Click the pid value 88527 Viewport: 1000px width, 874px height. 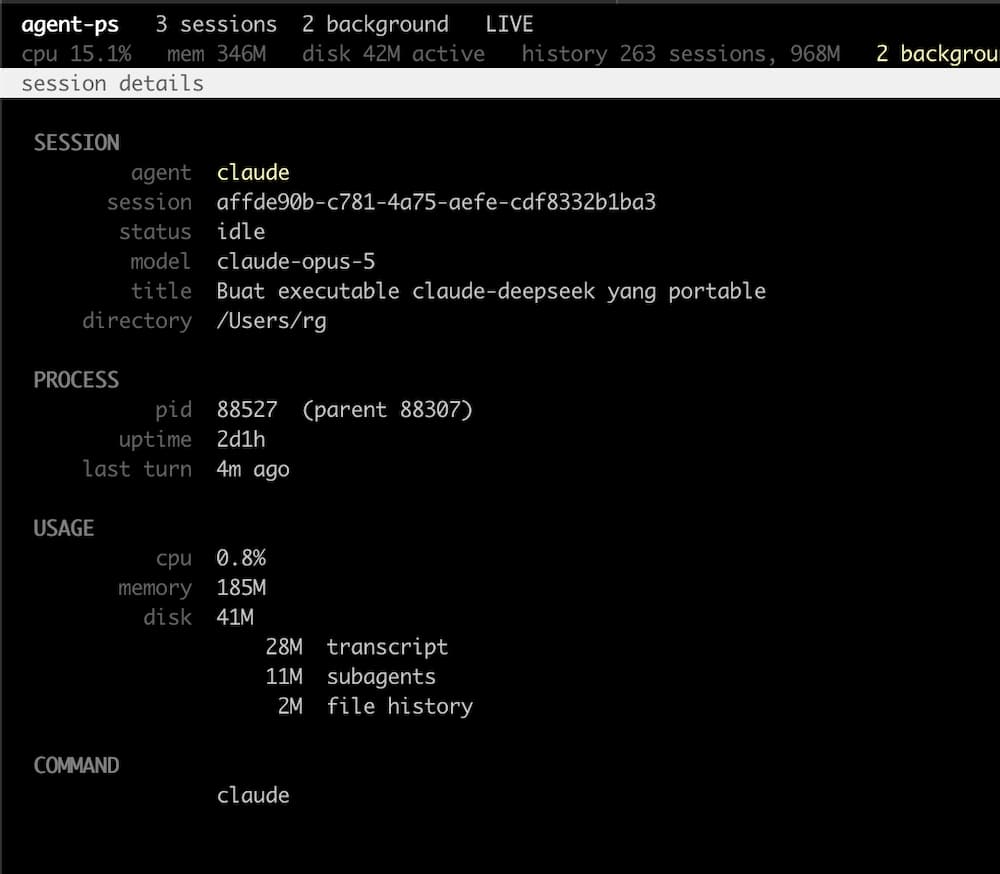point(247,410)
